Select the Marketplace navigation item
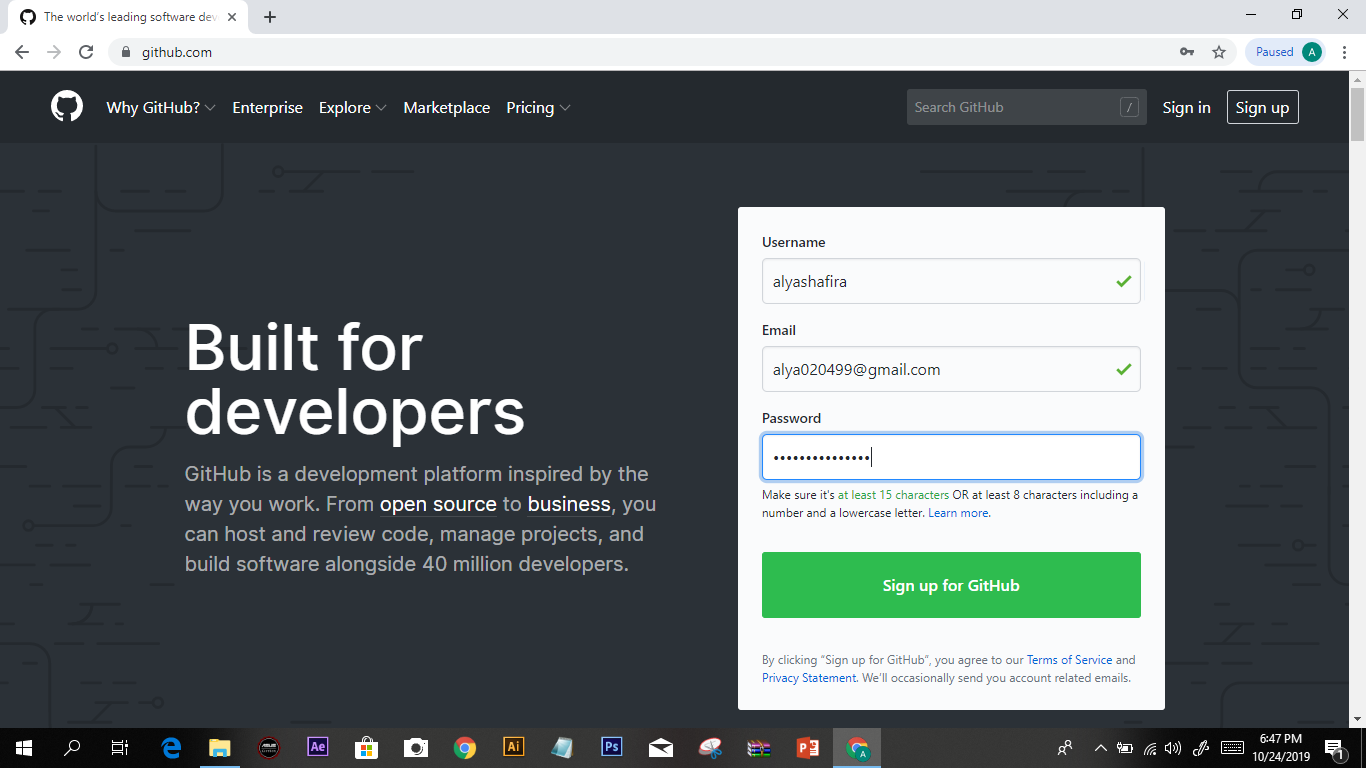The image size is (1366, 768). (x=446, y=107)
